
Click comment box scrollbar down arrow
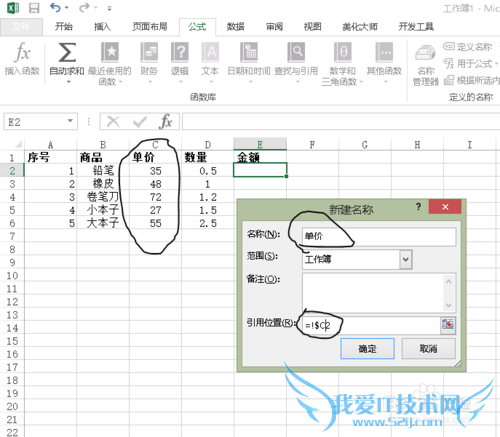point(449,305)
